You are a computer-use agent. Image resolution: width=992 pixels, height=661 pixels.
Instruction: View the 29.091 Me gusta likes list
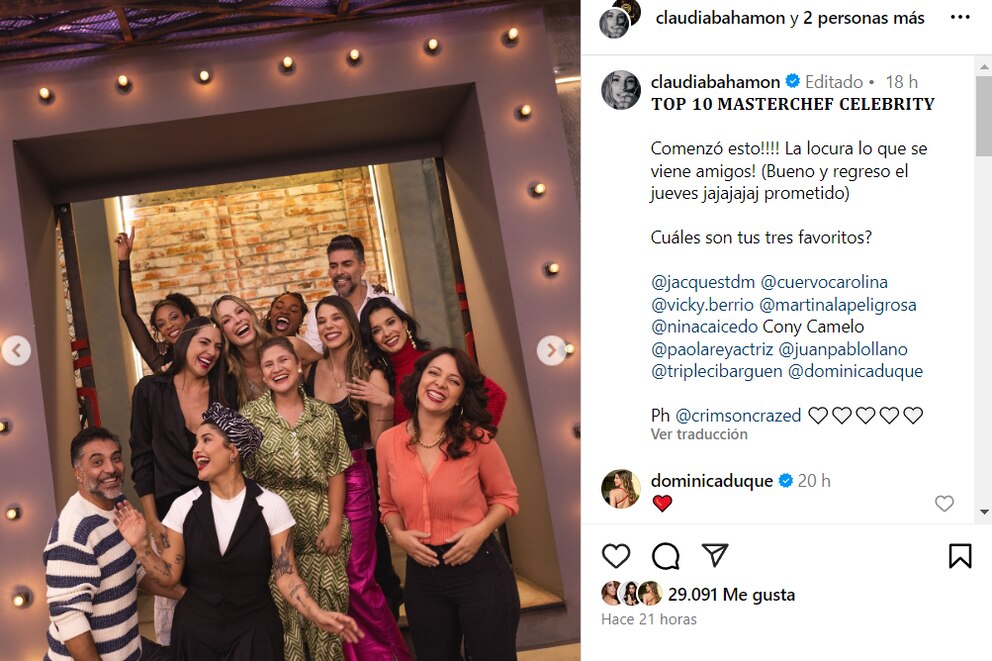pos(731,595)
